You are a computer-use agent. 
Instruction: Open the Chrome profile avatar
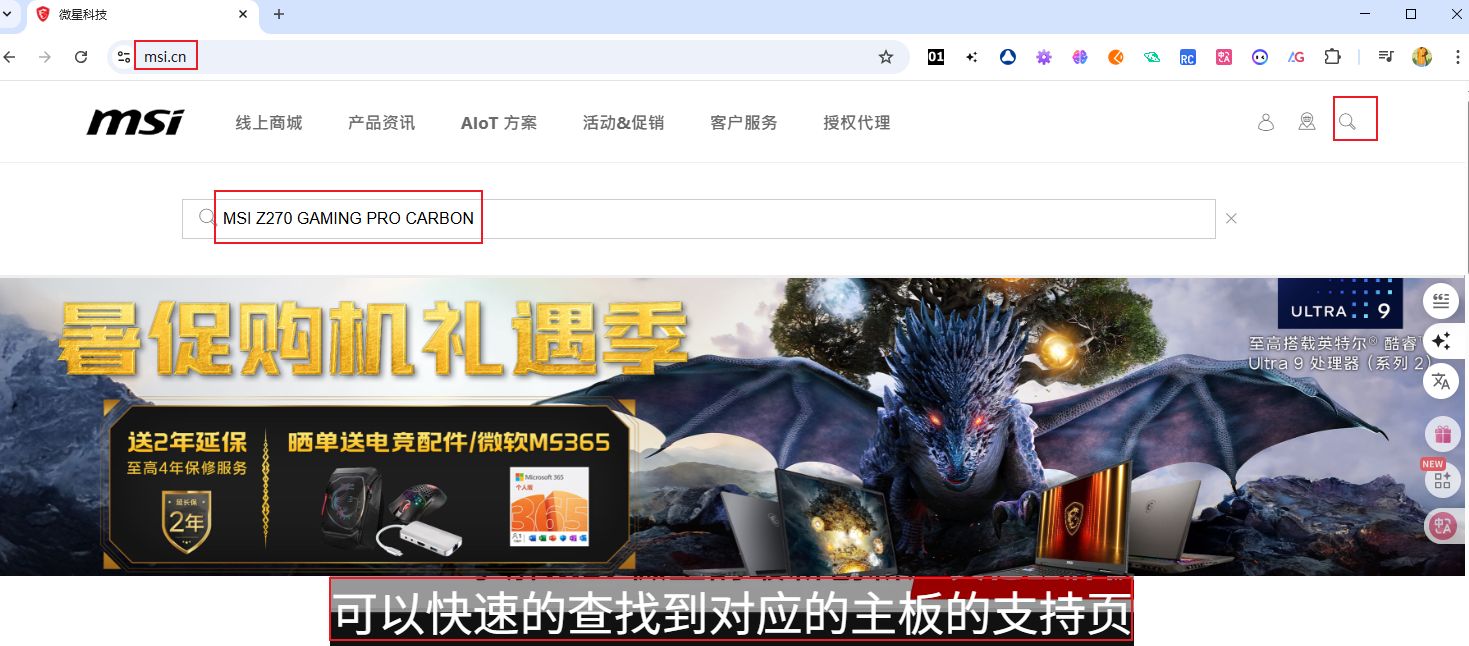[x=1422, y=57]
